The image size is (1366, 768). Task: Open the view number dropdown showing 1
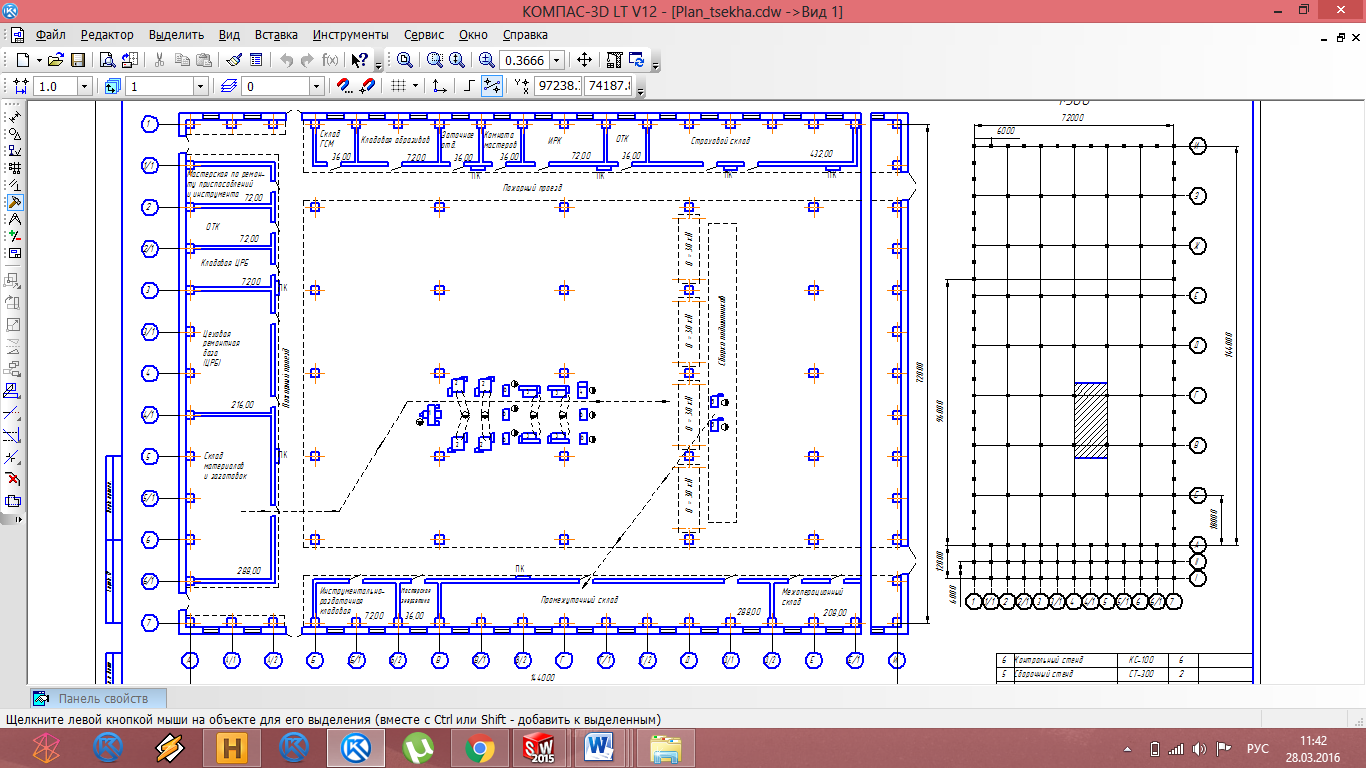click(200, 86)
